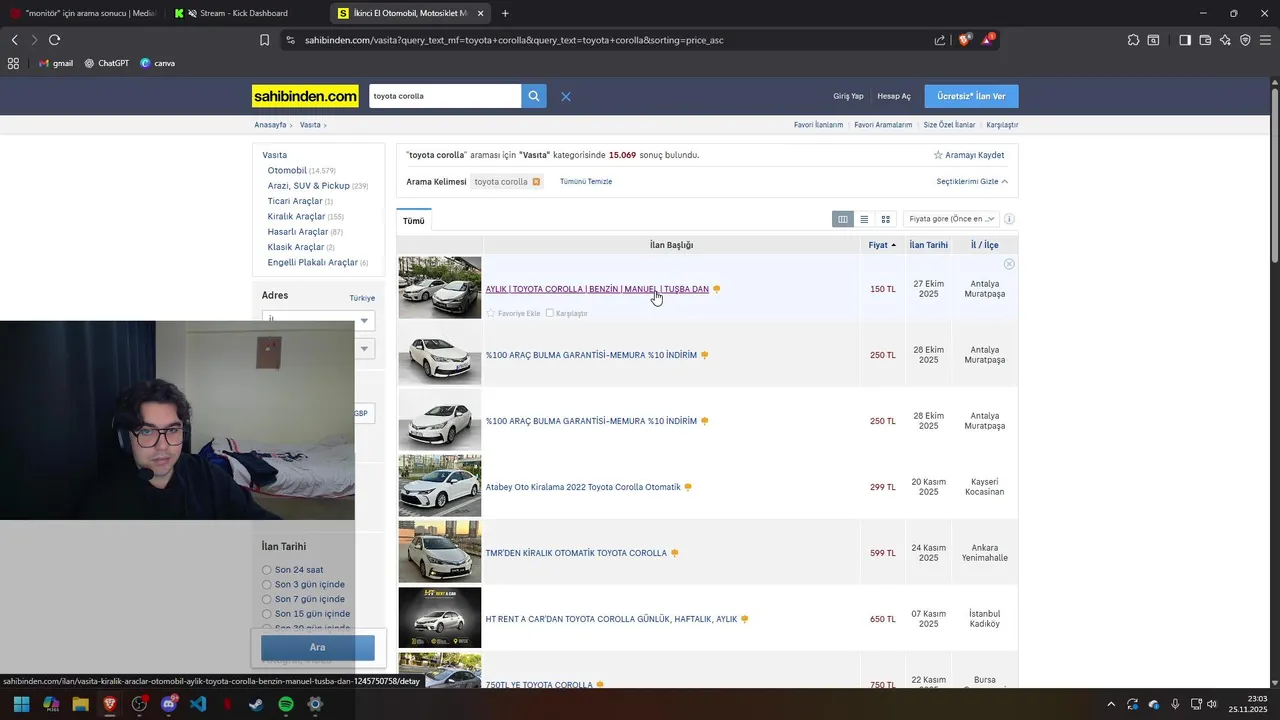Show hidden system tray icons
Screen dimensions: 1280x720
click(x=1109, y=704)
